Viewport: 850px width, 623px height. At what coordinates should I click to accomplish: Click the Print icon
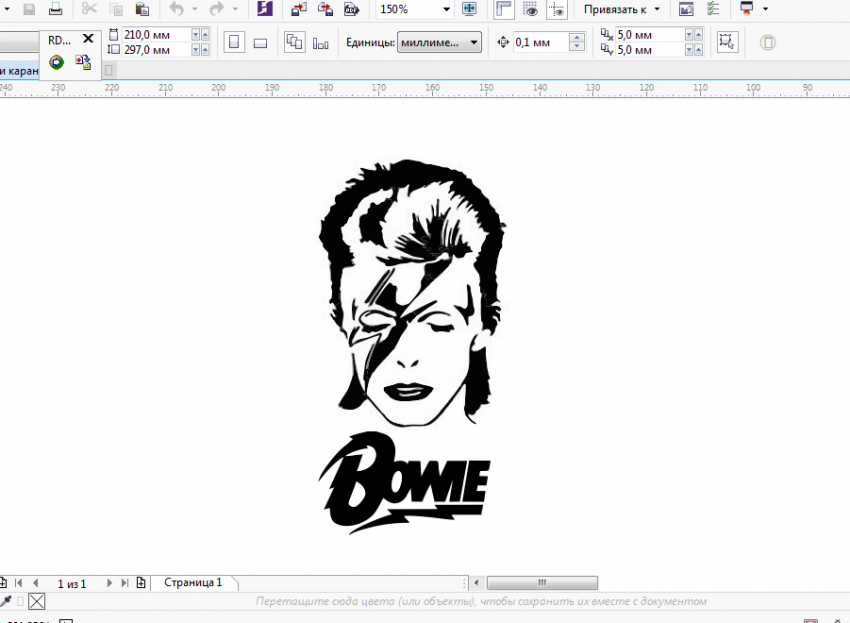55,9
